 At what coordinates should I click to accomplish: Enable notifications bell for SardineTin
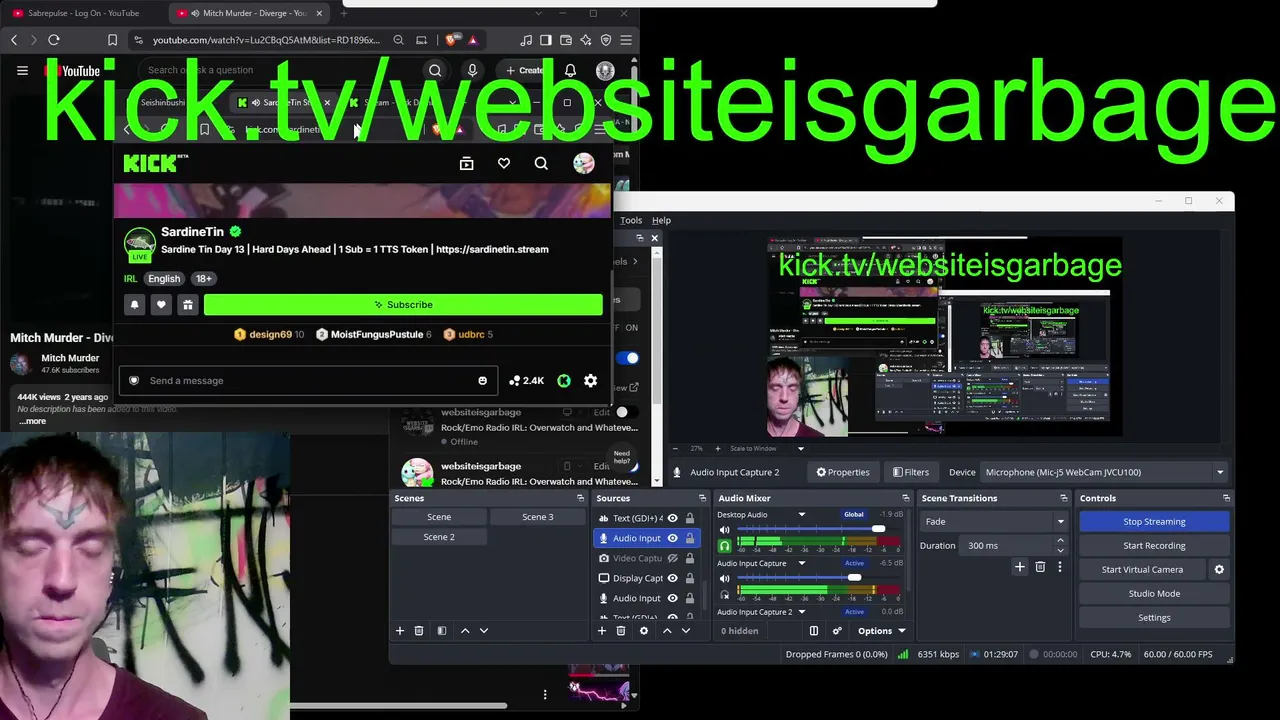[135, 305]
